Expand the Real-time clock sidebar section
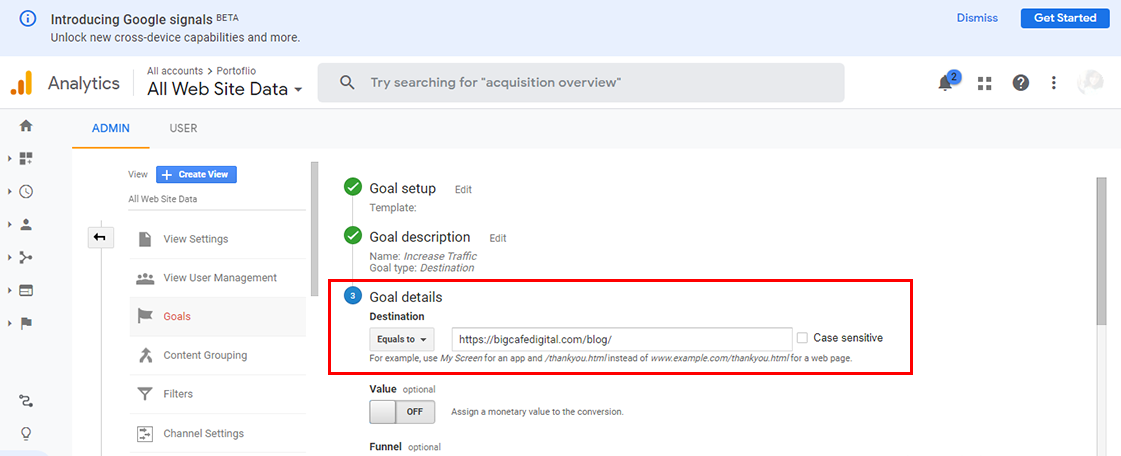The image size is (1121, 456). [x=26, y=191]
